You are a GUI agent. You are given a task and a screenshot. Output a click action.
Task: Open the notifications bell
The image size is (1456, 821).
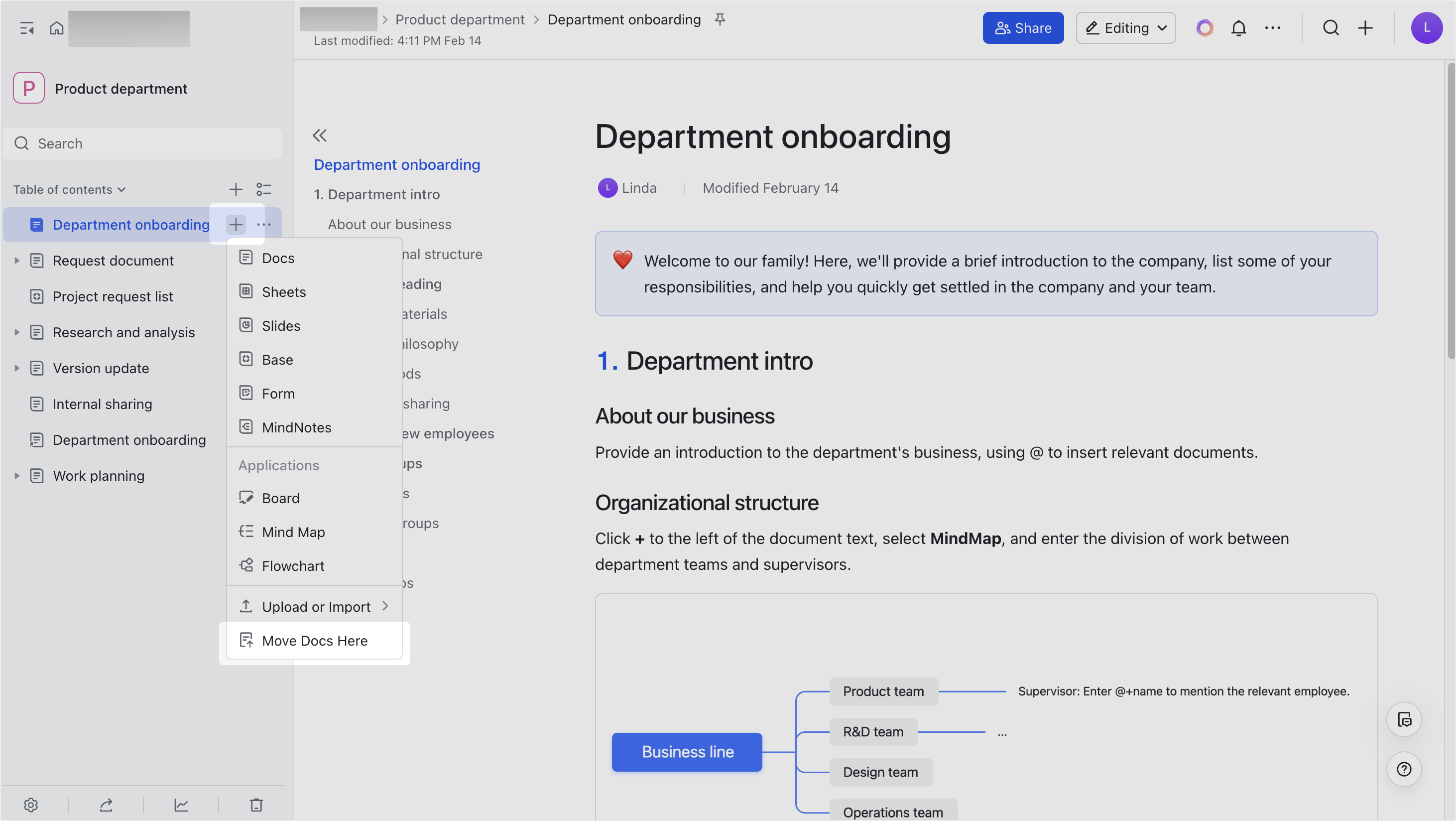click(x=1238, y=28)
